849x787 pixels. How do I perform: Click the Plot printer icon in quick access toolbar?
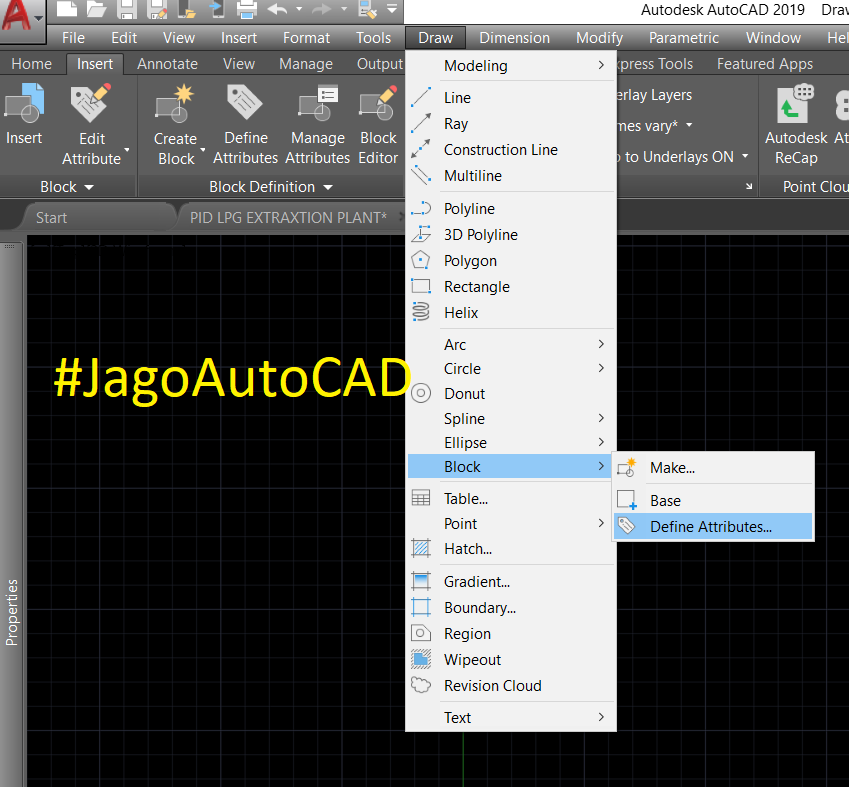pyautogui.click(x=247, y=9)
